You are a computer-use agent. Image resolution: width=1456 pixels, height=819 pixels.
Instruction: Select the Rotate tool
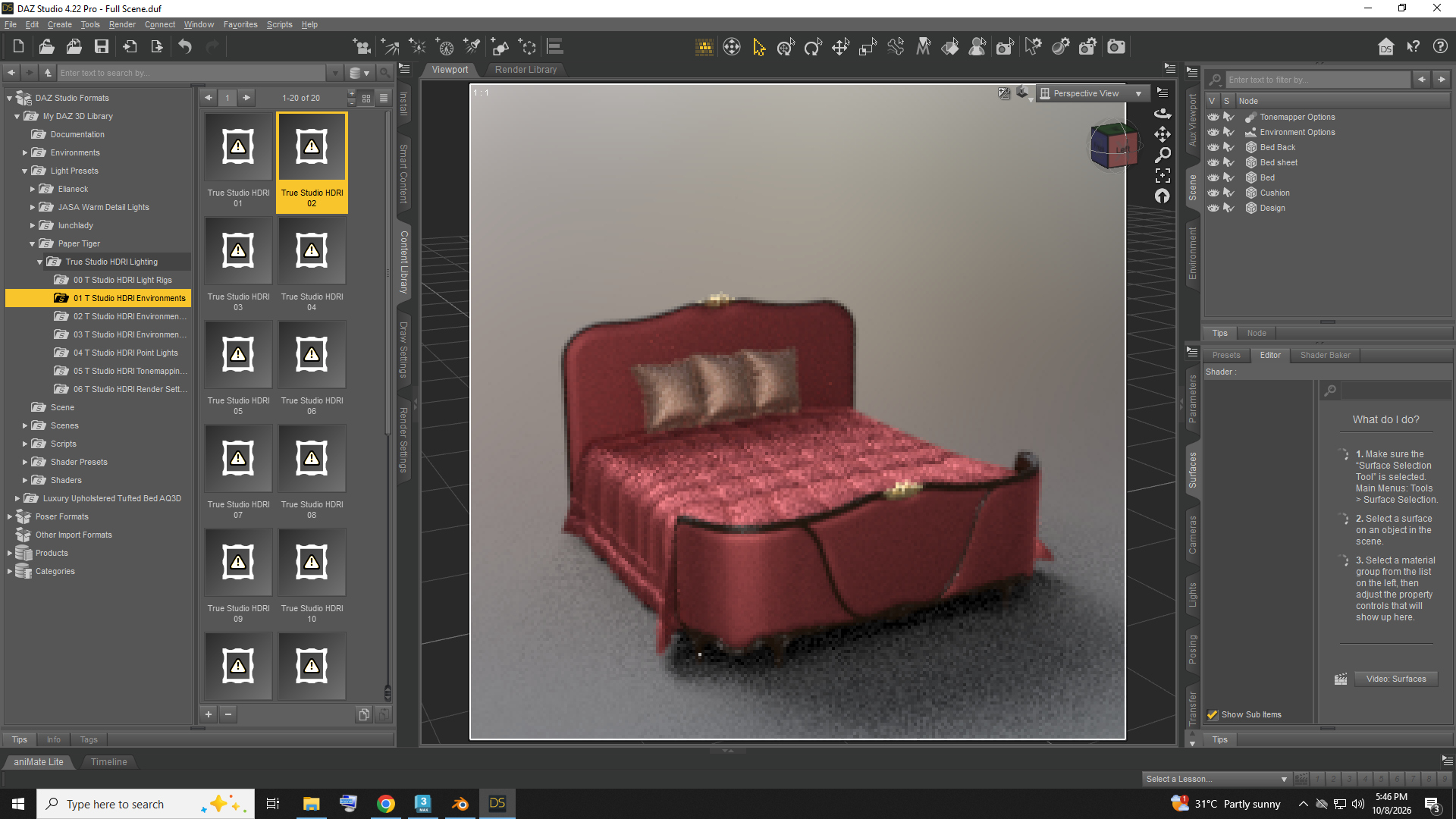tap(813, 47)
